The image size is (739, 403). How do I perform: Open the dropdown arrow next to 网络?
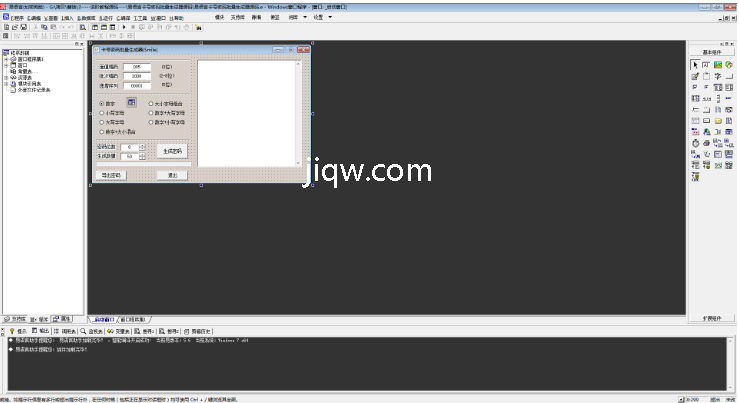pyautogui.click(x=306, y=17)
